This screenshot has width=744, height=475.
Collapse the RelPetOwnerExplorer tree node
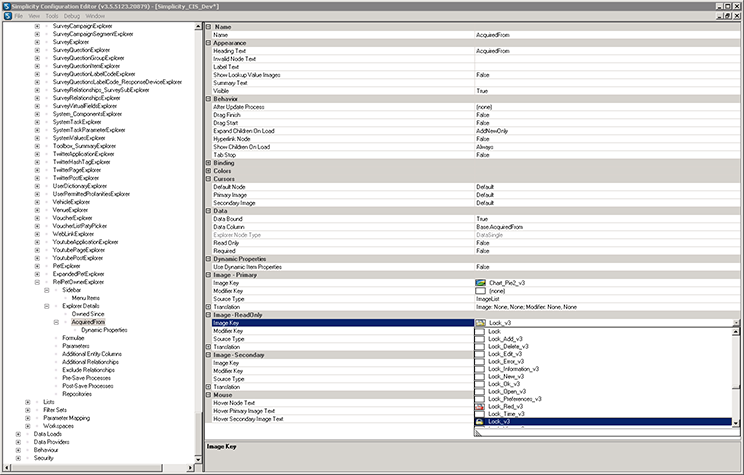[37, 282]
